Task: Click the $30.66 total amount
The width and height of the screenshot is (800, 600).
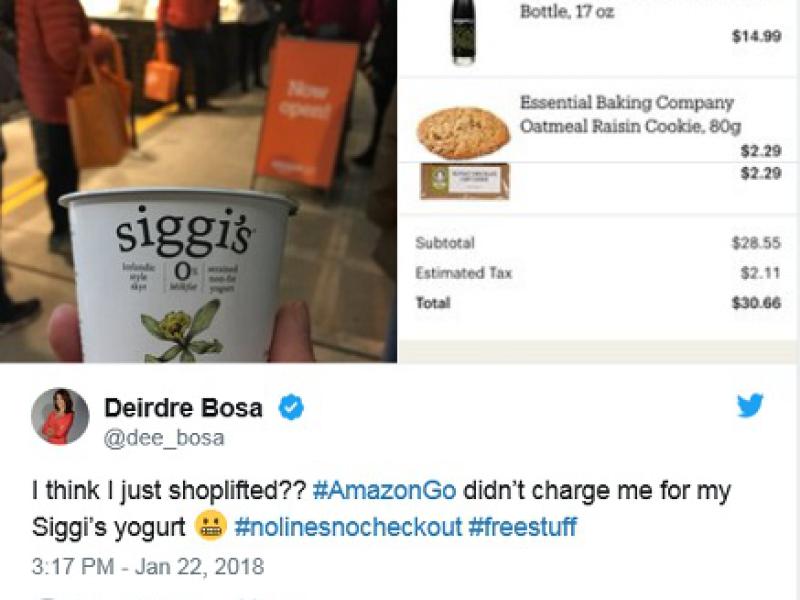Action: [756, 303]
